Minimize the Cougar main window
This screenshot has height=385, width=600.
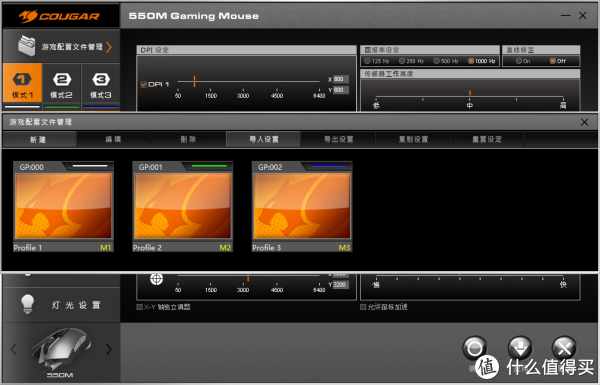[565, 16]
